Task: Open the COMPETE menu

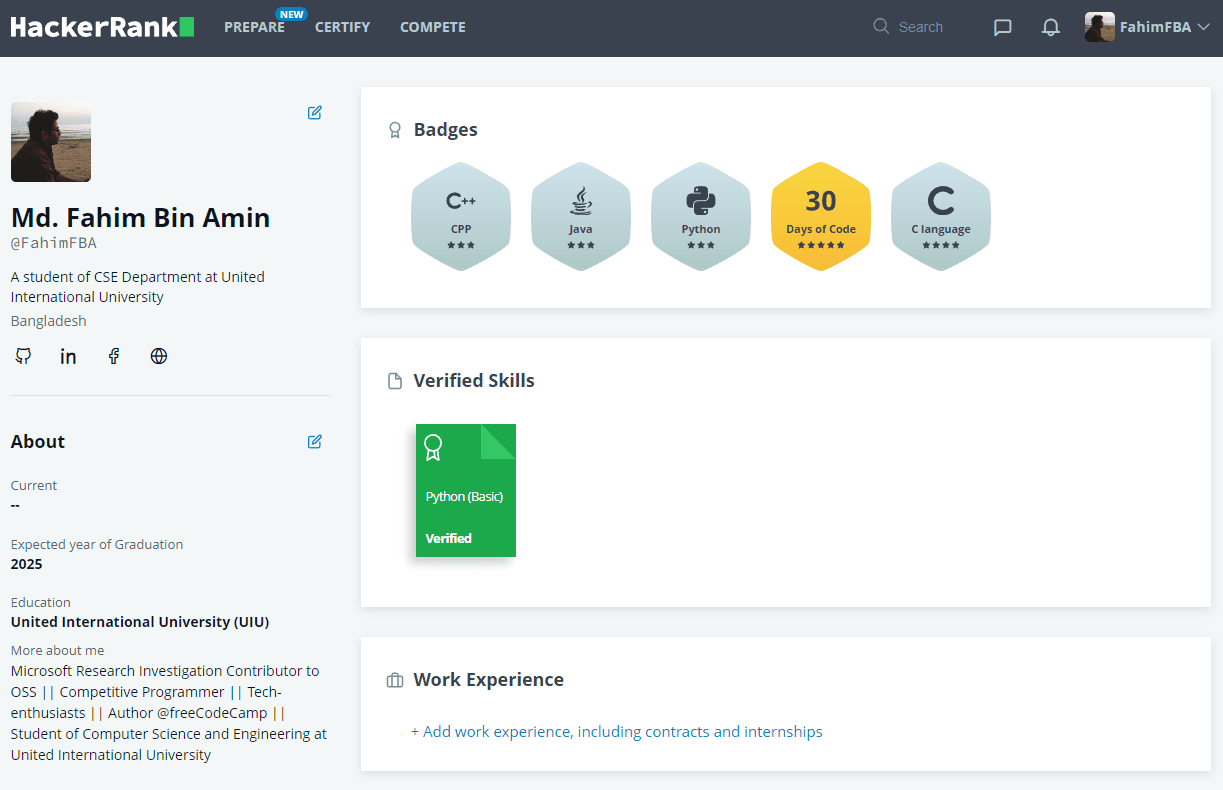Action: [x=432, y=27]
